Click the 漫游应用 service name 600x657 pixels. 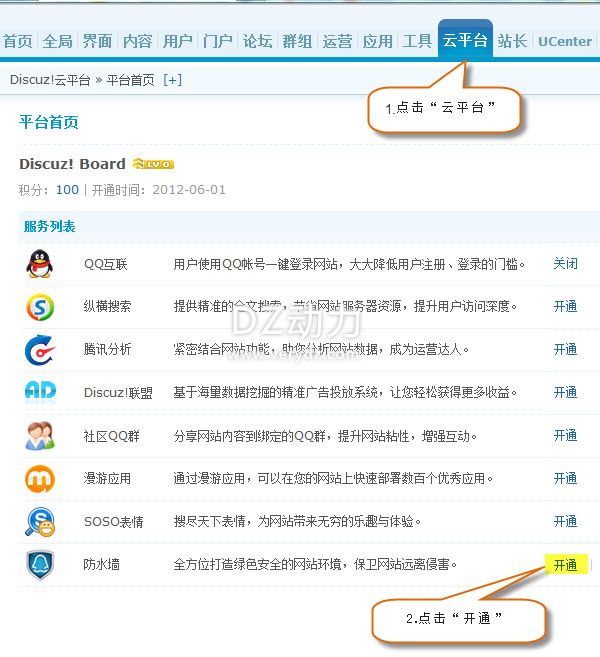click(107, 479)
